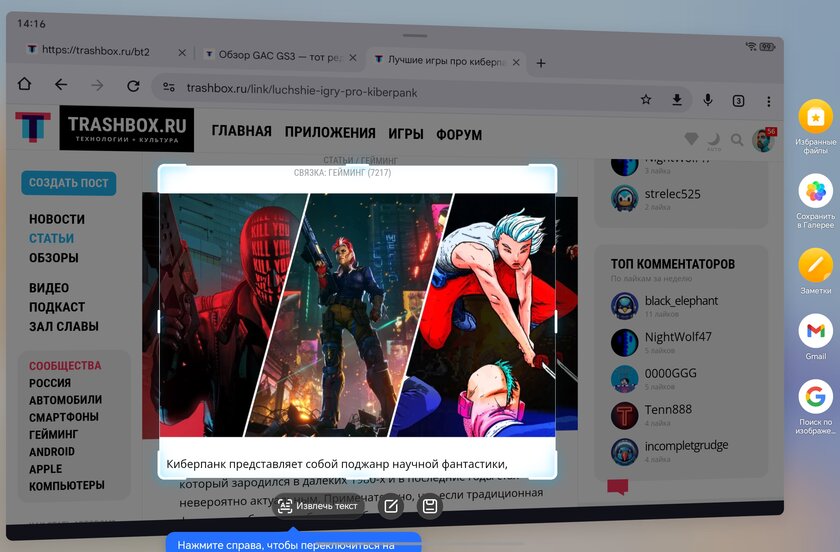Open ФОРУМ in site navigation
This screenshot has height=552, width=840.
point(459,135)
